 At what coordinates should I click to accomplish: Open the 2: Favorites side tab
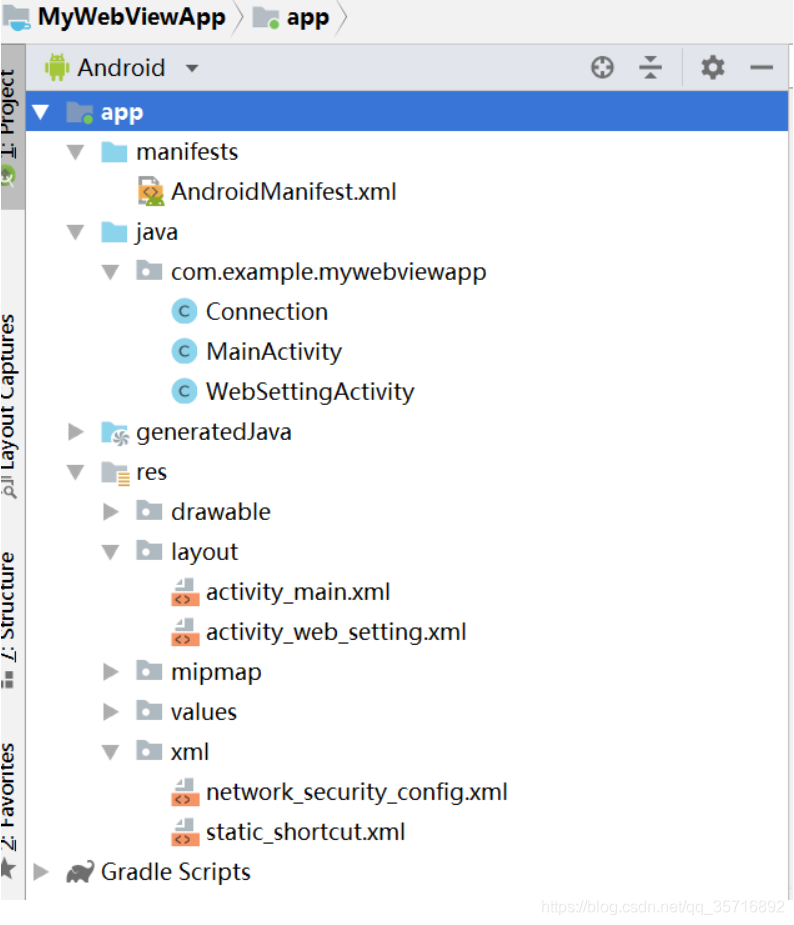(9, 811)
